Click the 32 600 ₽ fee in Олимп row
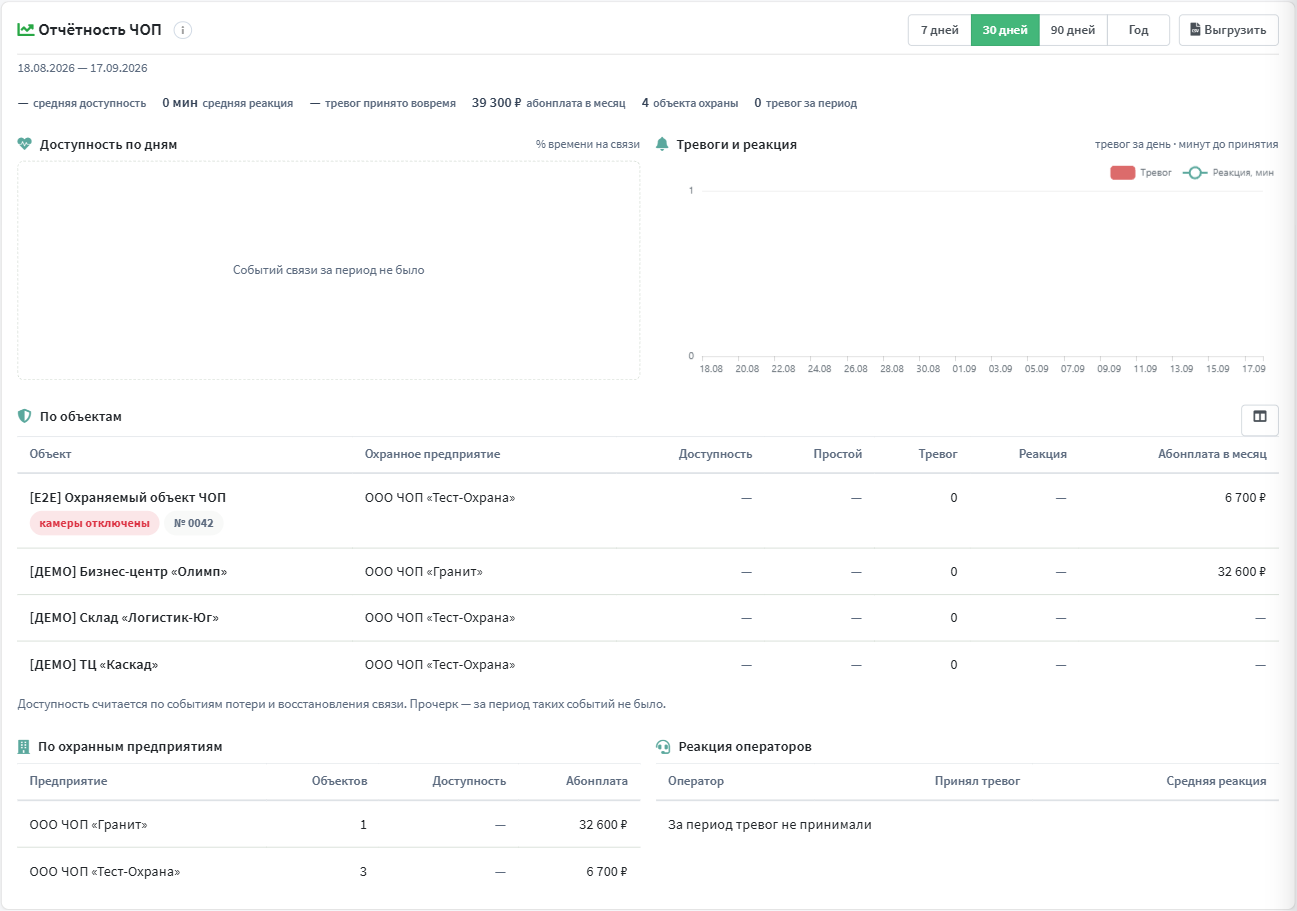 (x=1241, y=572)
